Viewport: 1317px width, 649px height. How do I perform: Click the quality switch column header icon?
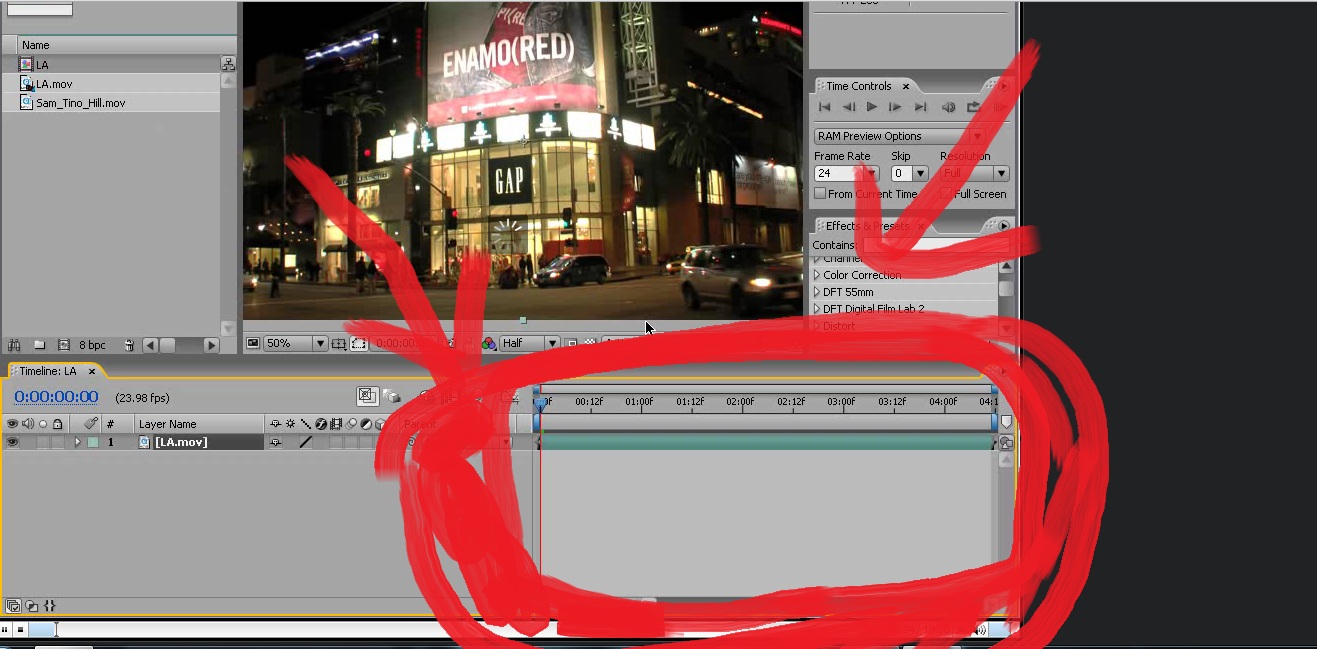point(306,424)
